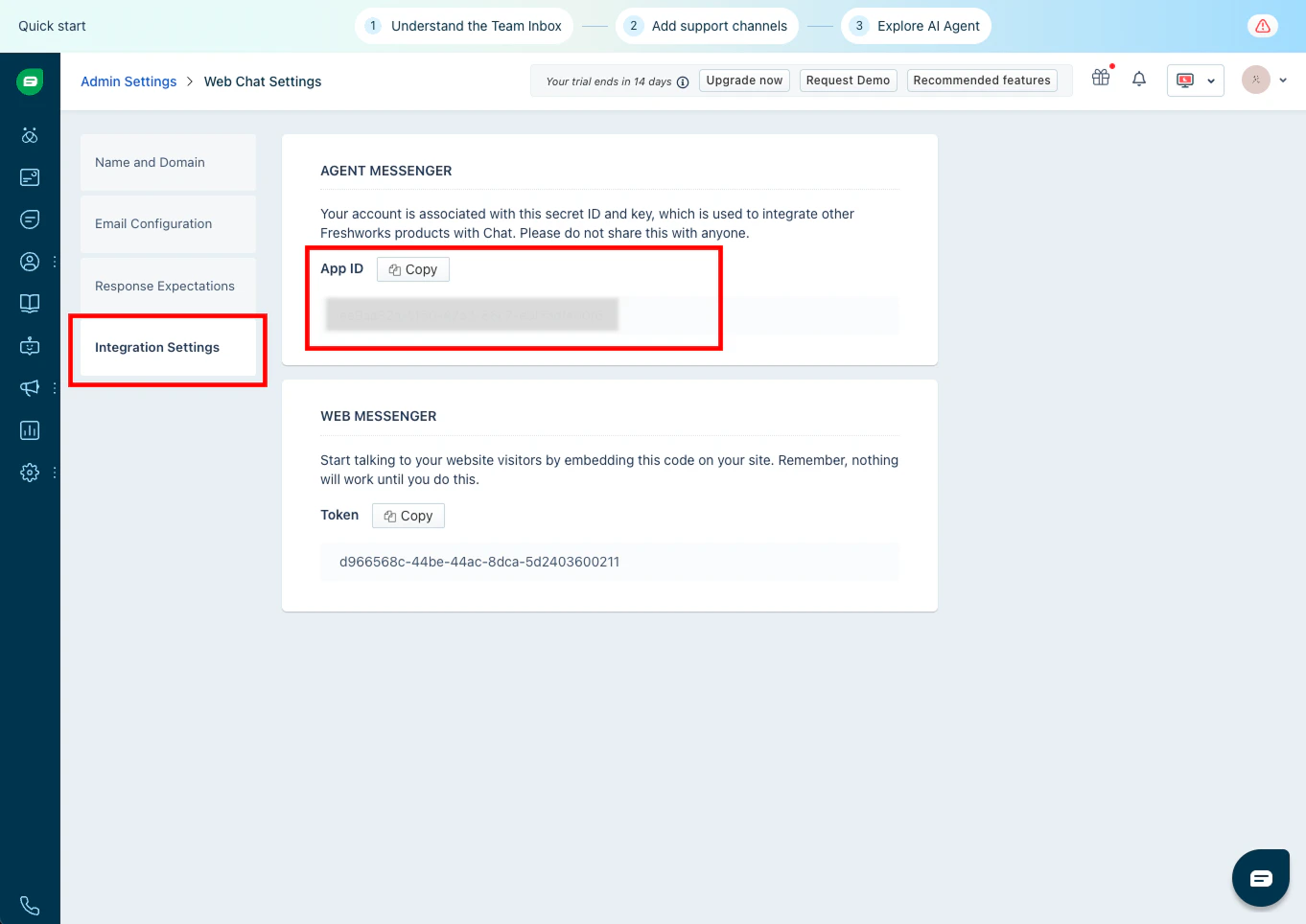Click the Upgrade now button
The image size is (1306, 924).
tap(744, 80)
